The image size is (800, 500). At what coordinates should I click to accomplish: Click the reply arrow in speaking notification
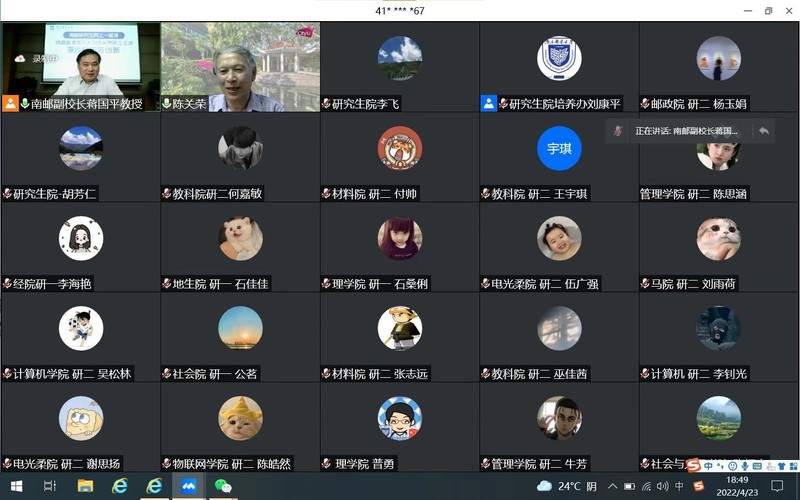click(763, 131)
